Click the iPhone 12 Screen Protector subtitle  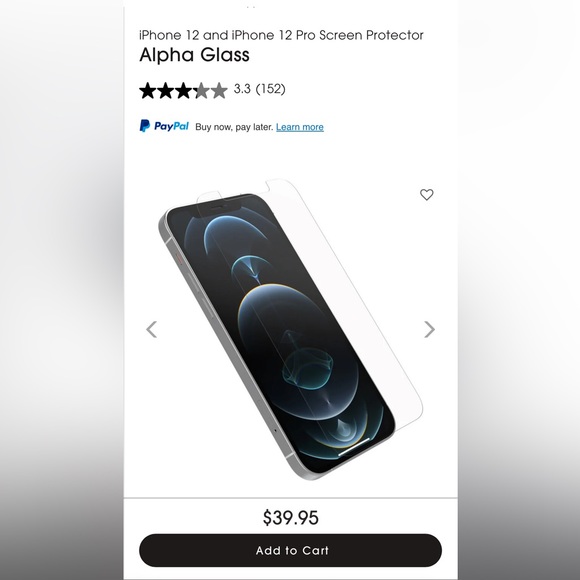[x=281, y=35]
